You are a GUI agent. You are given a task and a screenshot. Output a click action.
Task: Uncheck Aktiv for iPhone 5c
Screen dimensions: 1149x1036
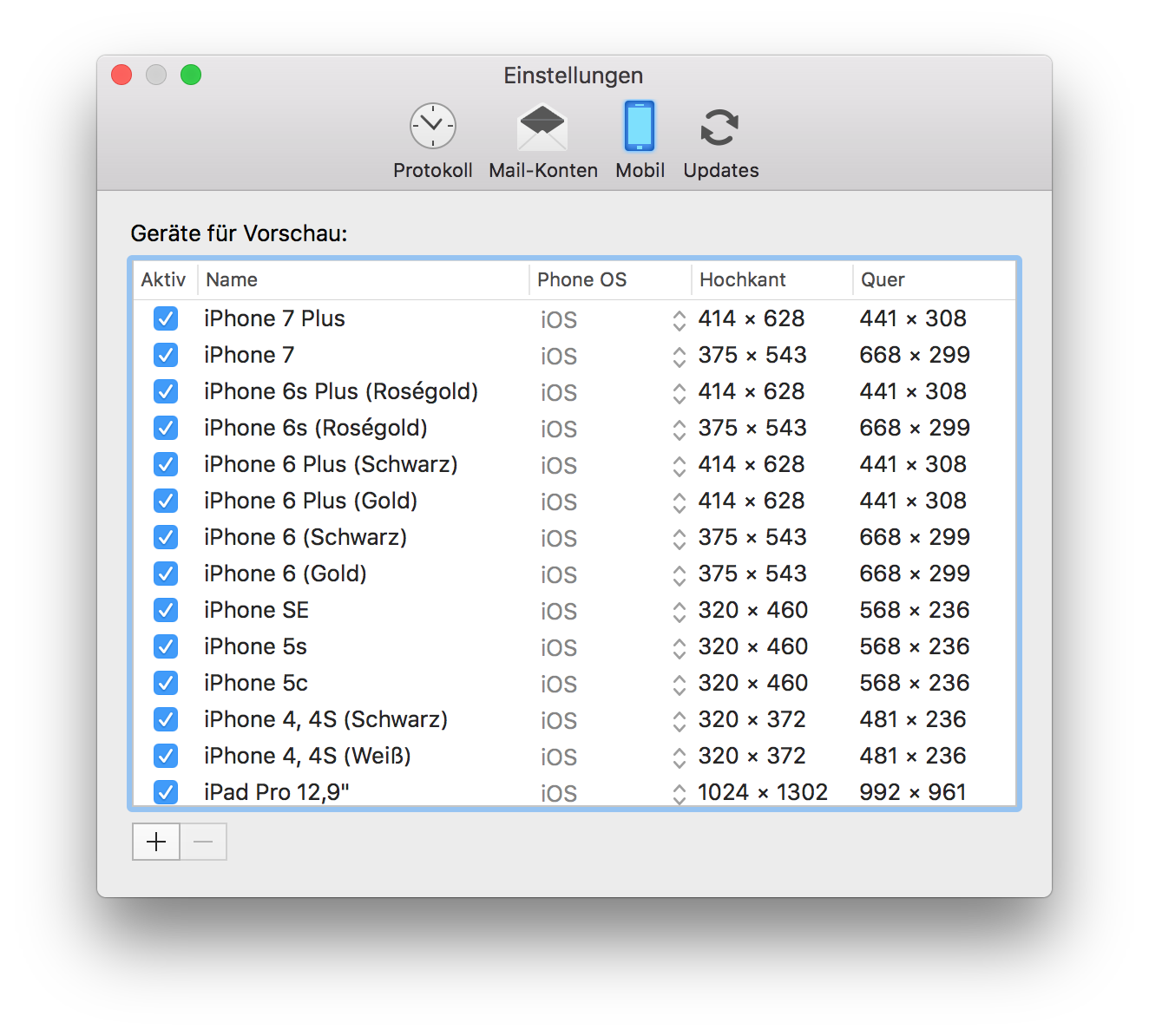(x=166, y=683)
